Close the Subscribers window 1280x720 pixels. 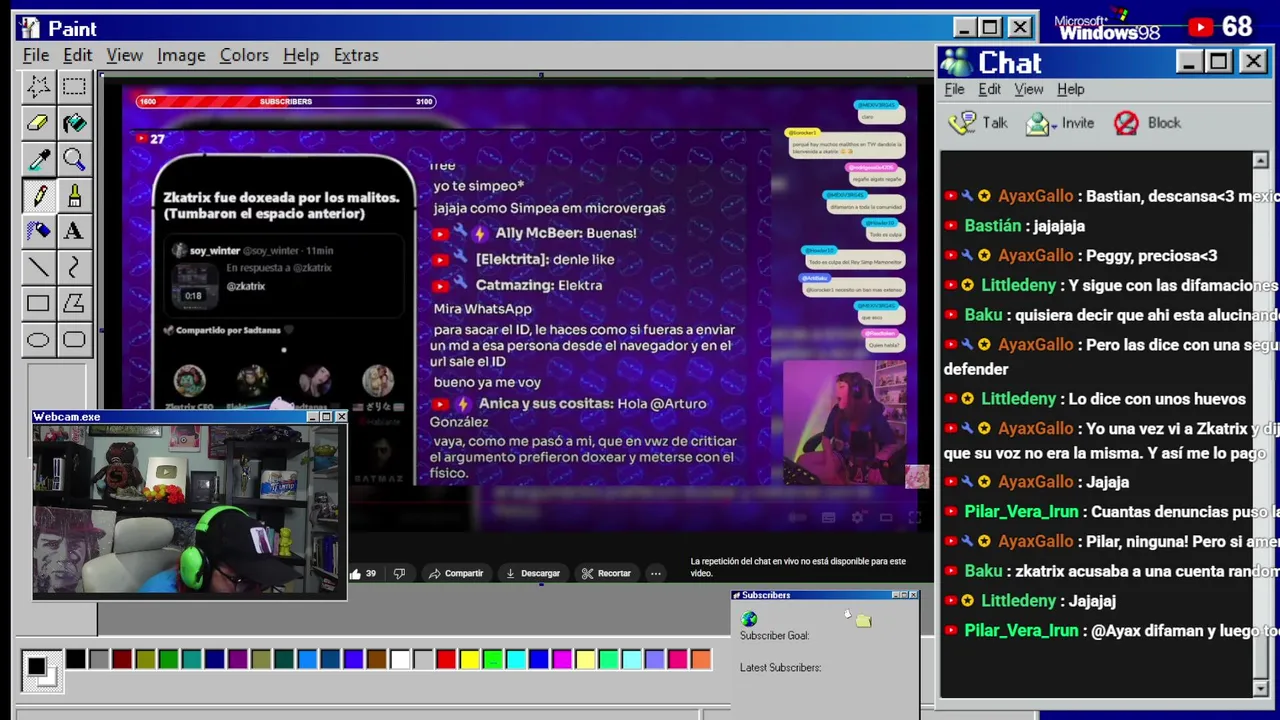912,595
